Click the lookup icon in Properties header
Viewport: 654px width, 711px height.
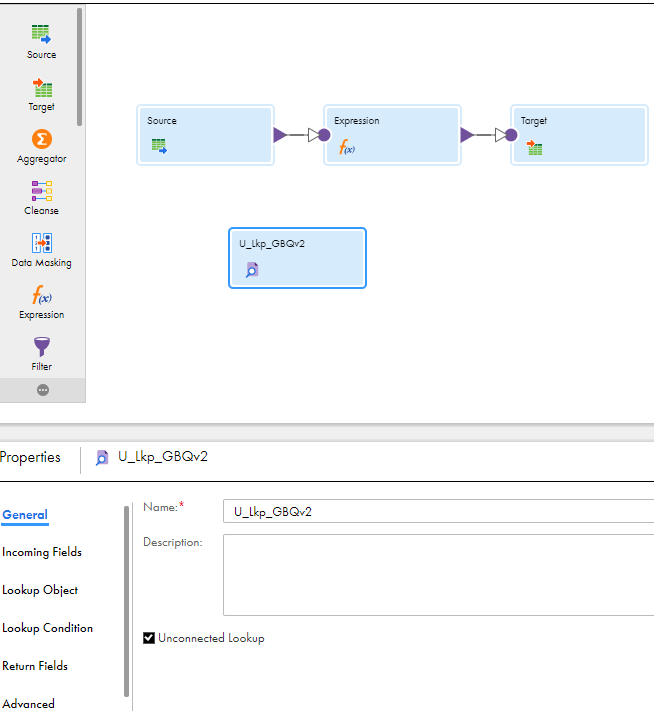(102, 458)
